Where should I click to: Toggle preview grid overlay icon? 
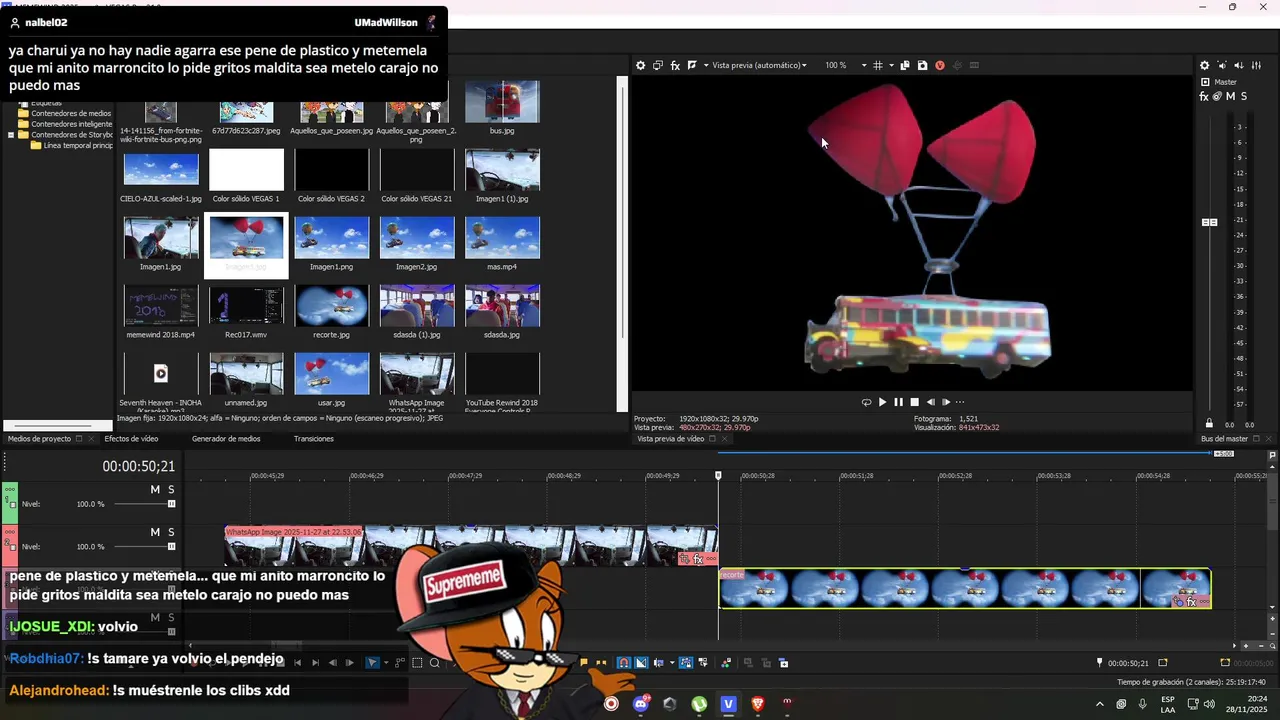click(x=878, y=65)
